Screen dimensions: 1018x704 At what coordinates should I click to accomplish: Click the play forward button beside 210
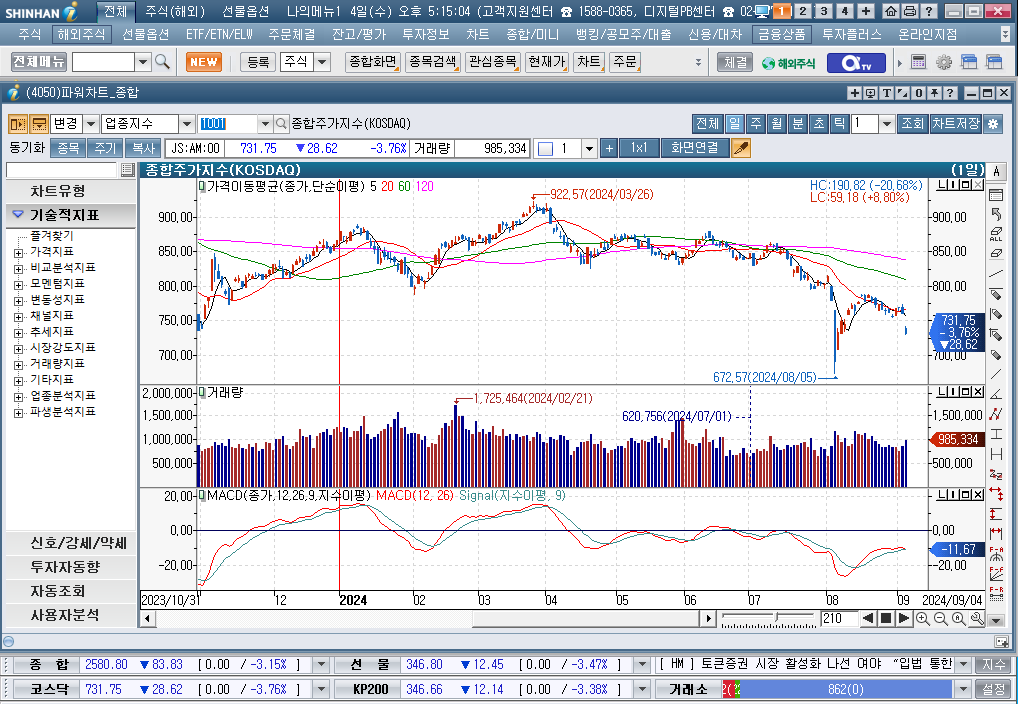903,618
